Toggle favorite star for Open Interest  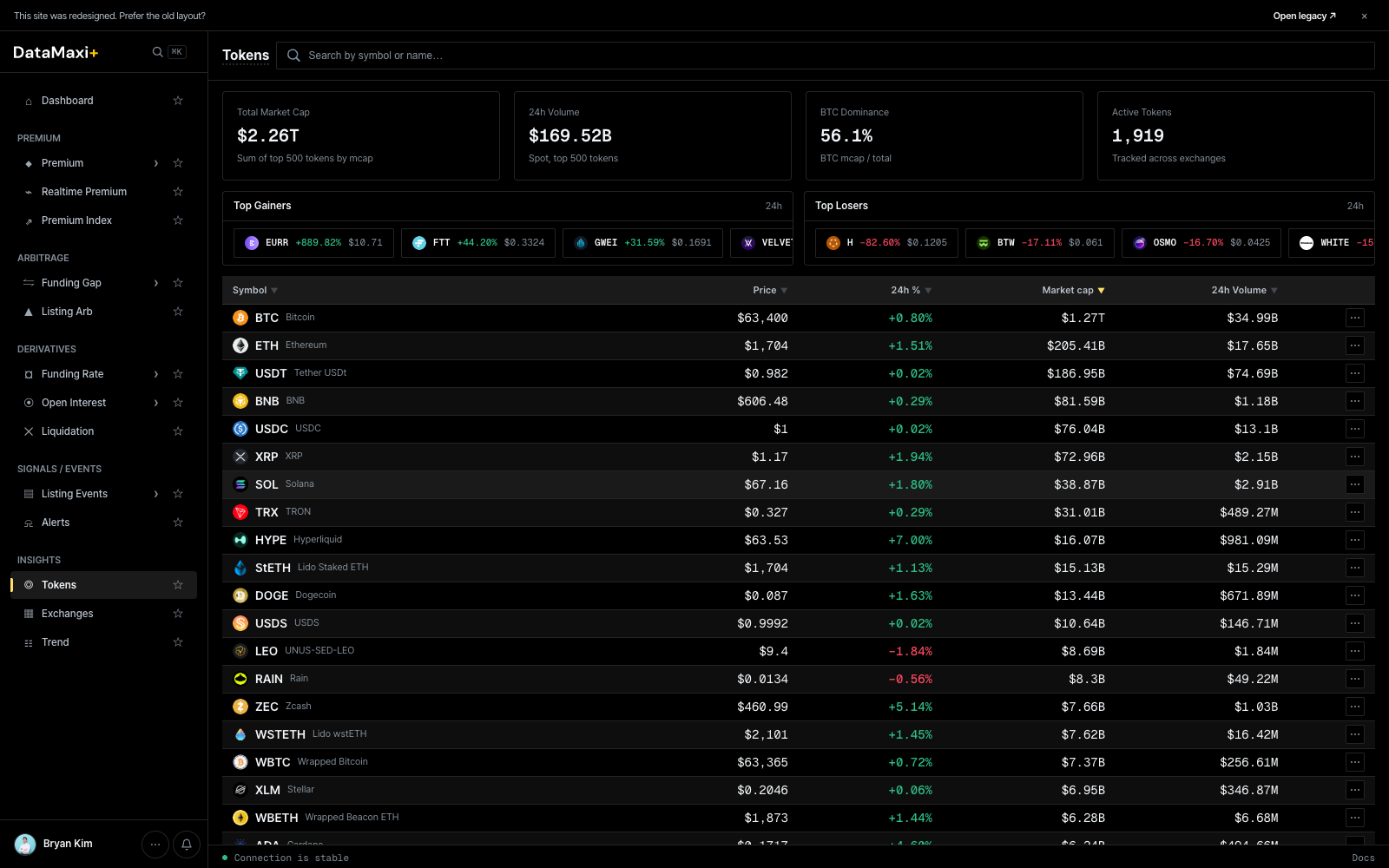click(x=178, y=403)
